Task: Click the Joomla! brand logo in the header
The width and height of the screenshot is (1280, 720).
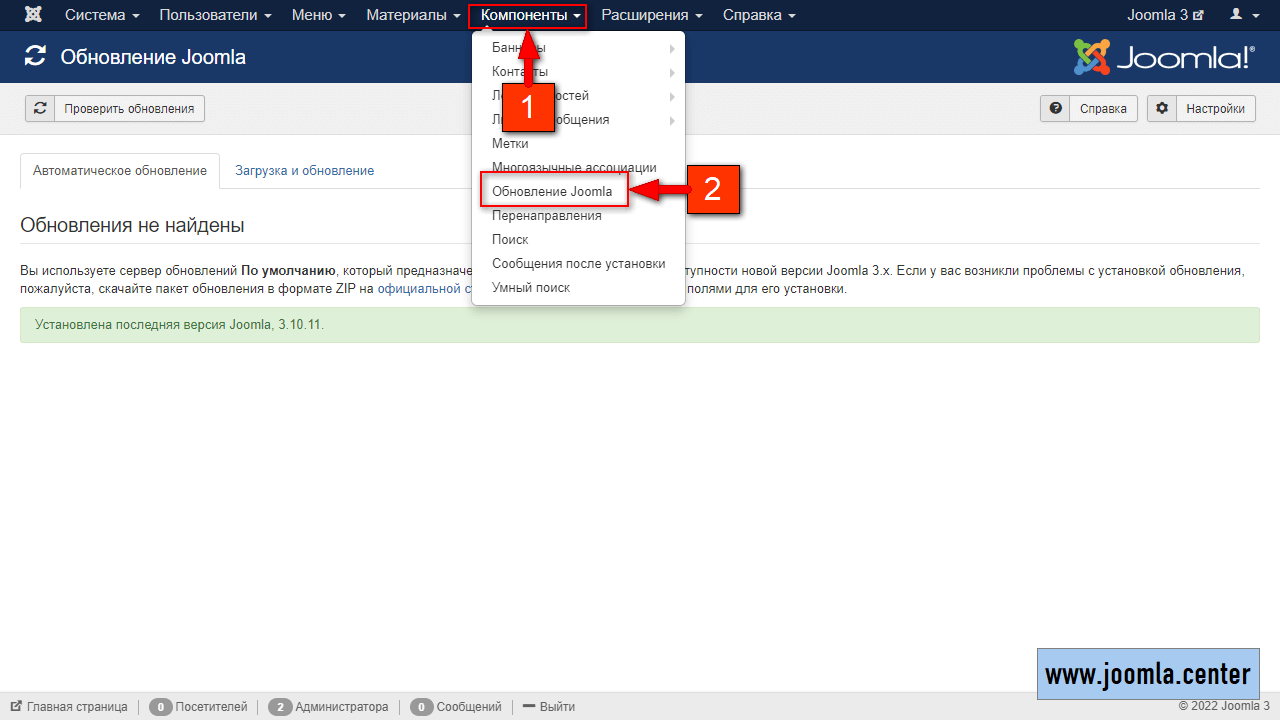Action: tap(1163, 57)
